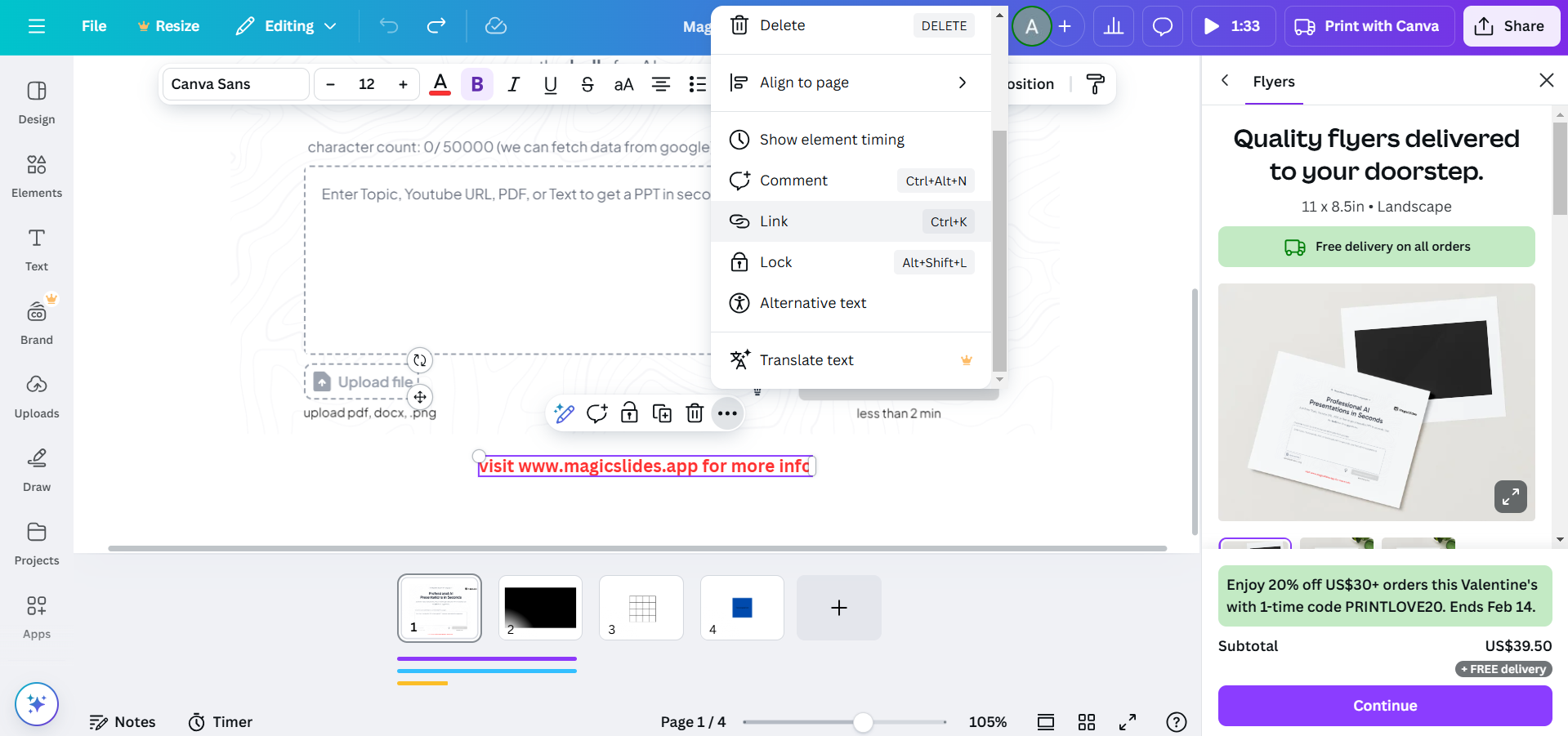Open the Projects sidebar panel
1568x736 pixels.
tap(37, 543)
